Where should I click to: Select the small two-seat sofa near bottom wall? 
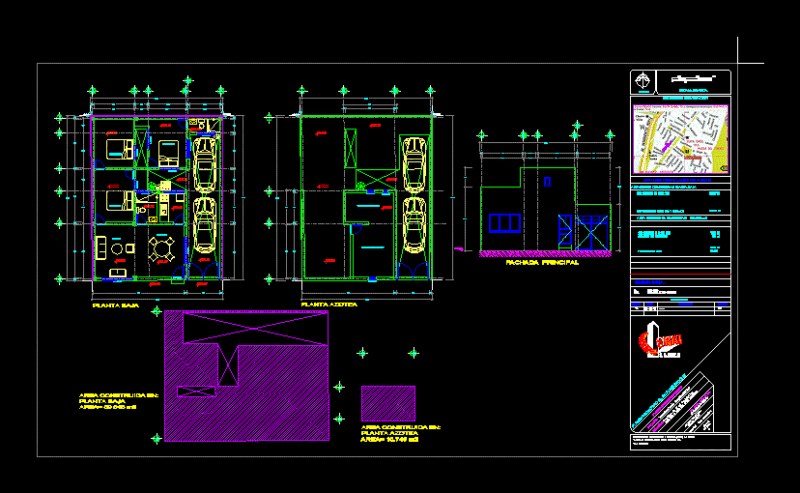coord(118,273)
